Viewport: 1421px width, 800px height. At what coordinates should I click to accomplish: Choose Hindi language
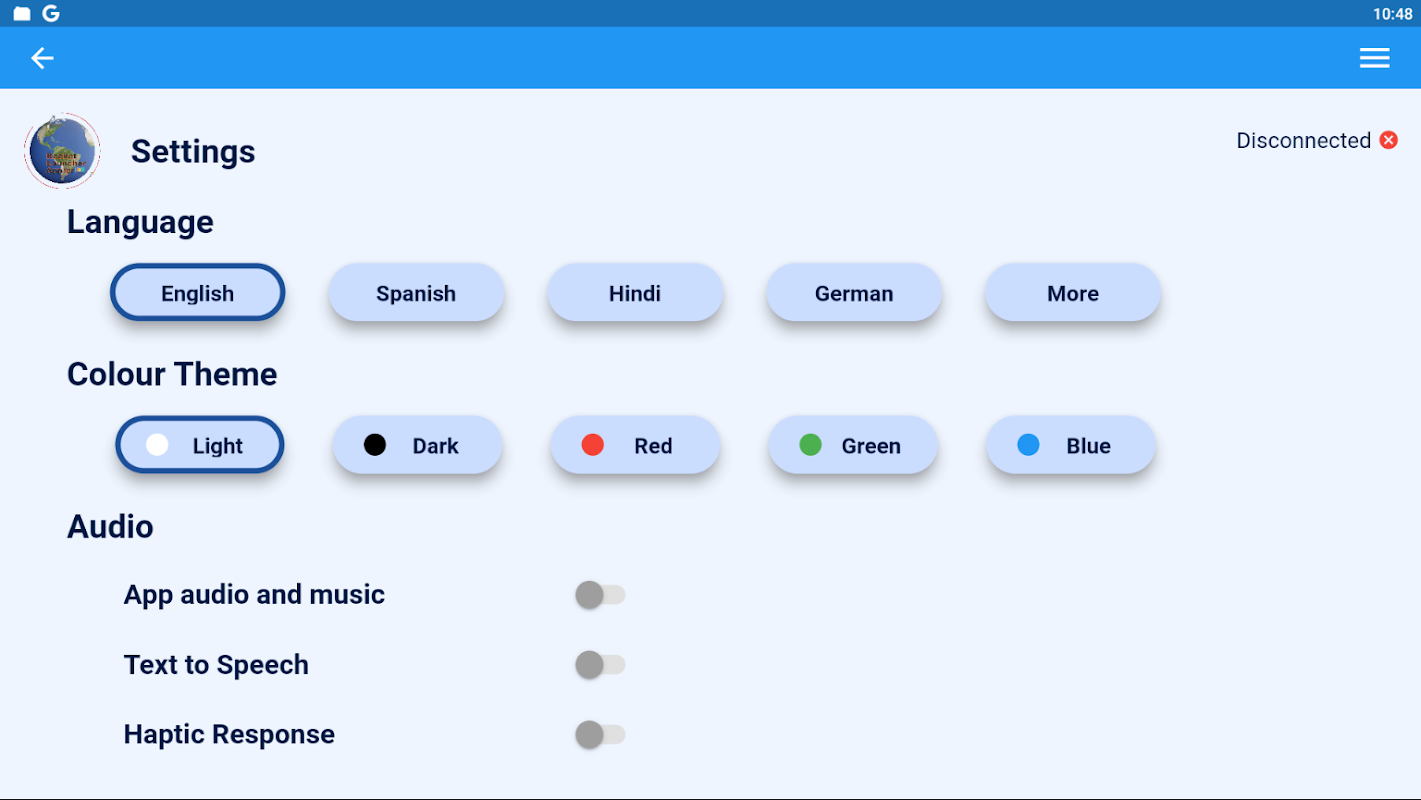635,293
